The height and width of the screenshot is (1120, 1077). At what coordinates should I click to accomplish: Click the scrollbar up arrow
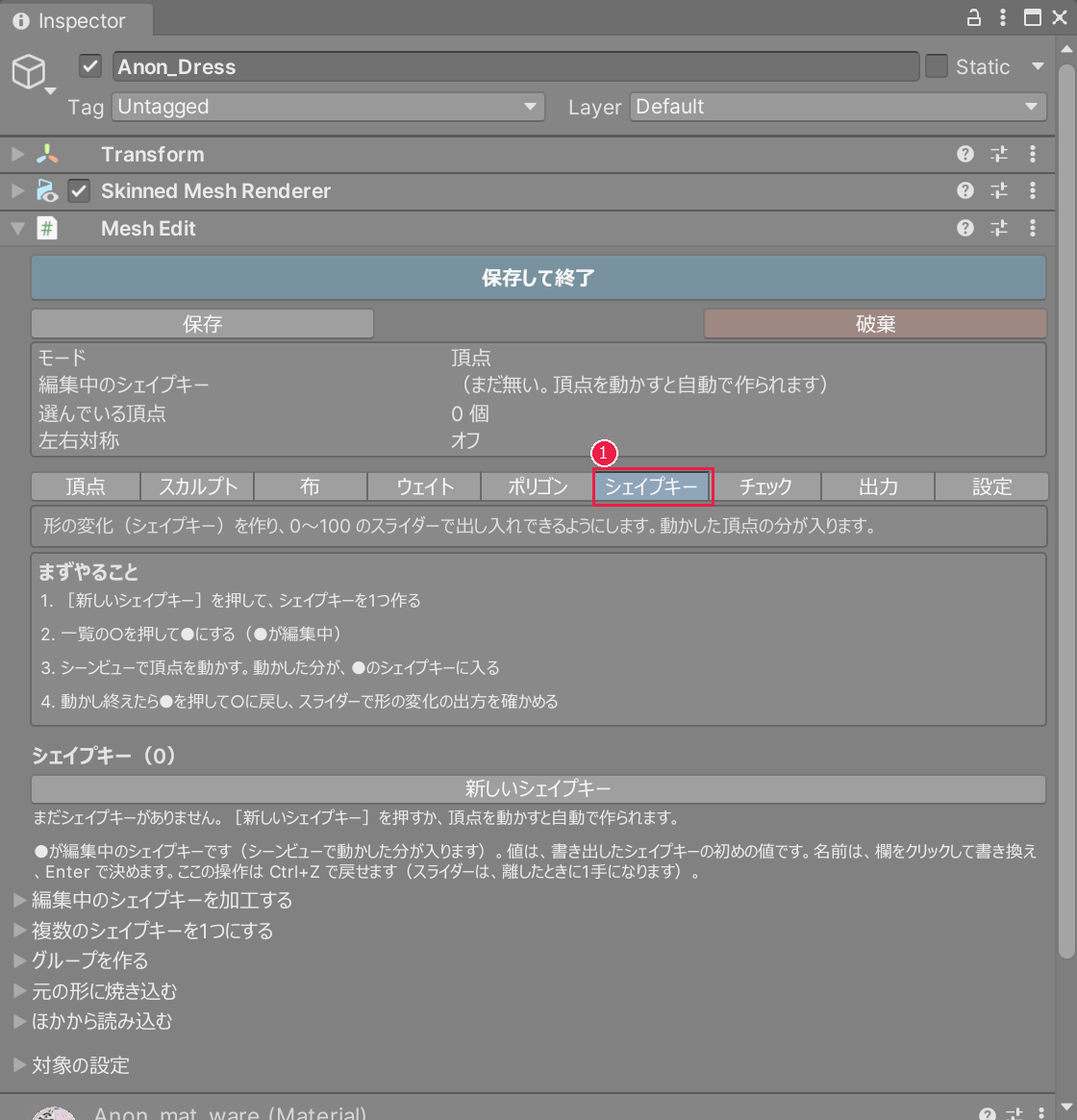(x=1066, y=49)
